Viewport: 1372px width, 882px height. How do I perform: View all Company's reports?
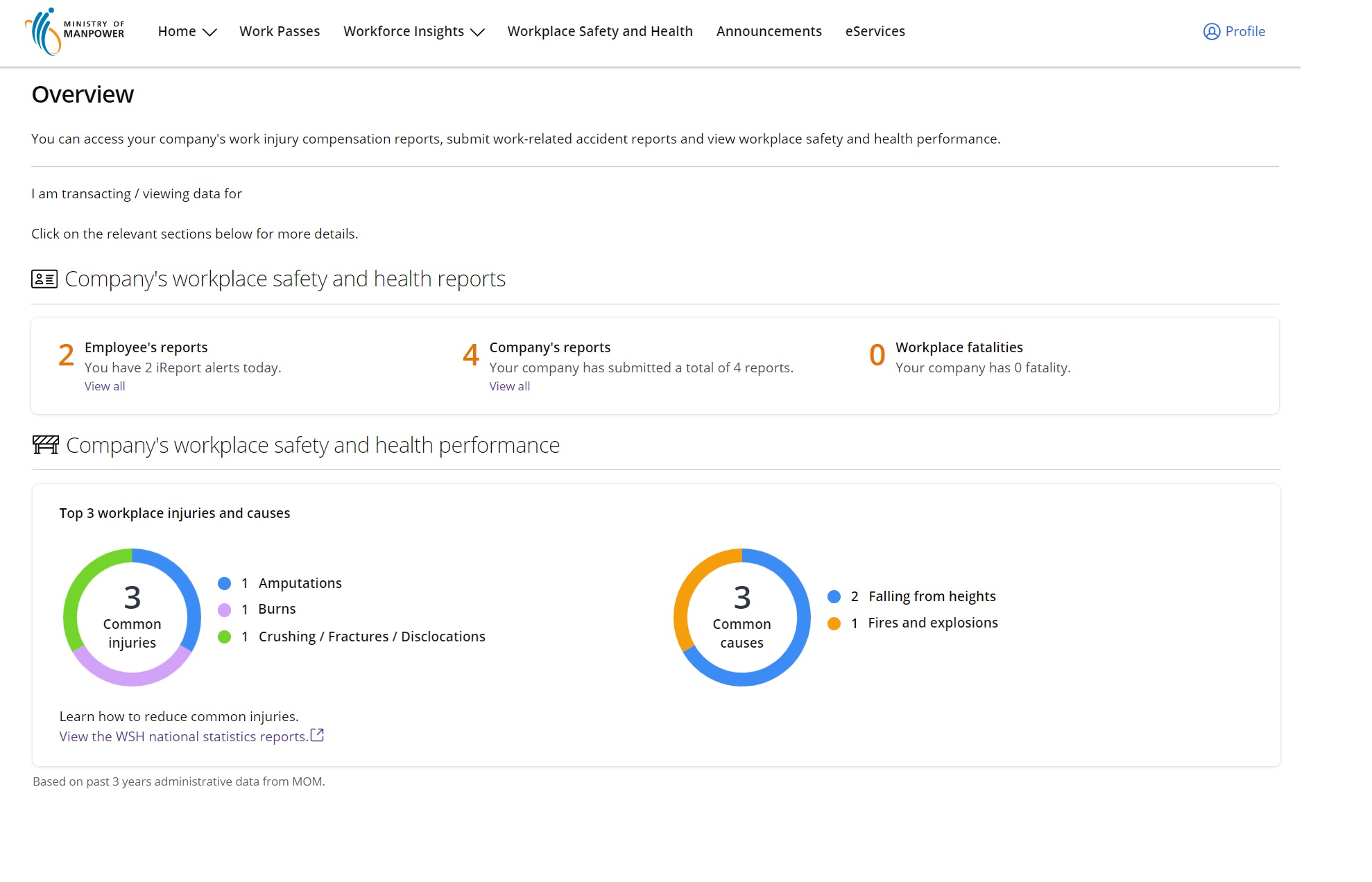point(510,386)
